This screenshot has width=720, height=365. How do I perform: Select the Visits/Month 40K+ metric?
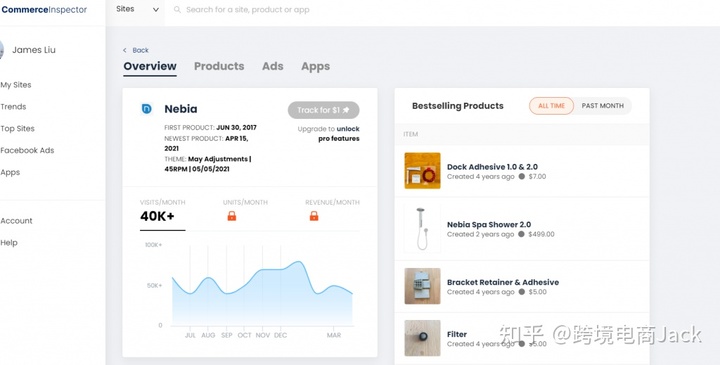click(163, 212)
